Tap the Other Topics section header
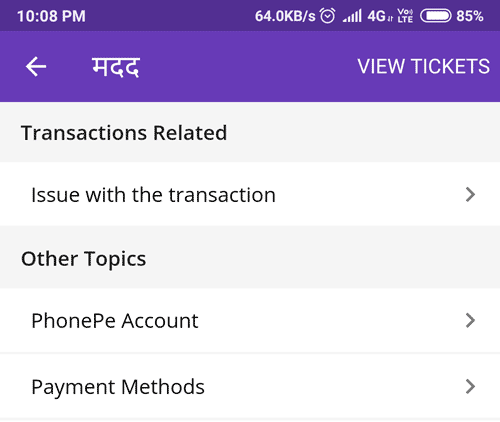This screenshot has width=500, height=422. point(84,259)
